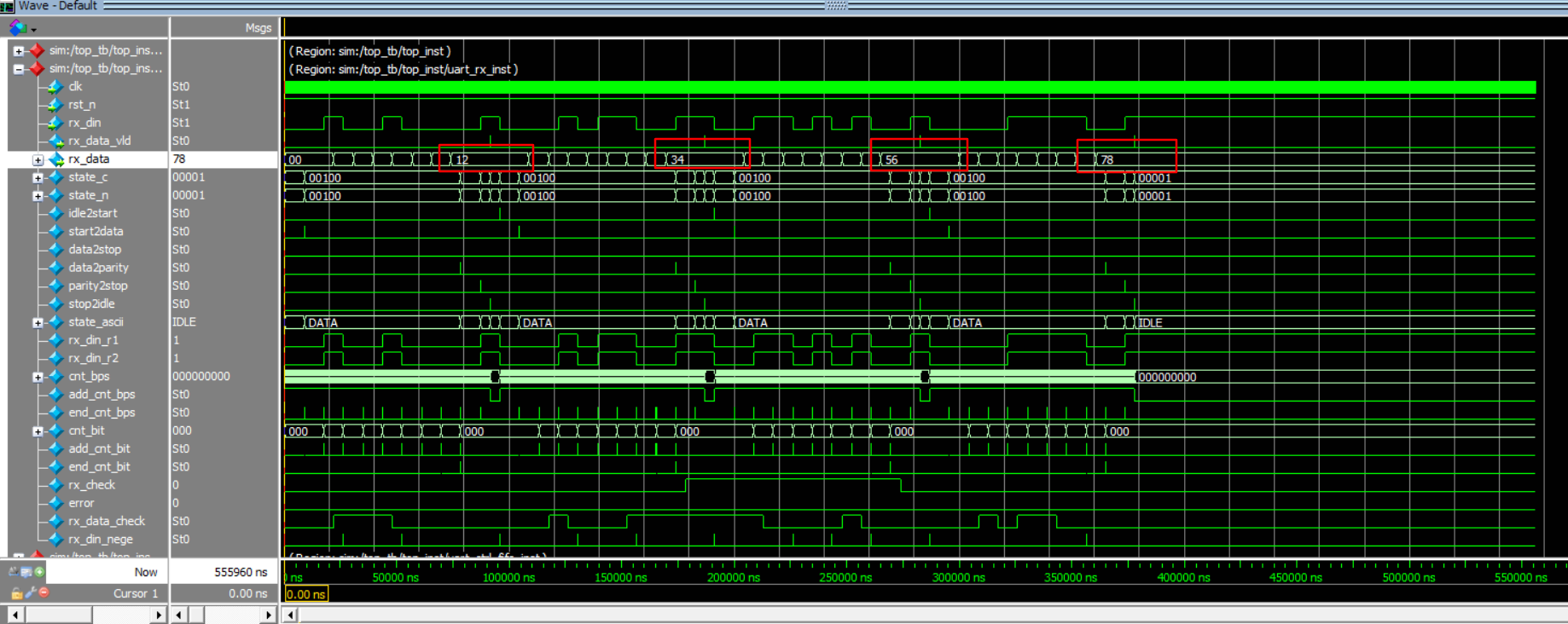Click the rx_check signal icon
This screenshot has width=1568, height=624.
[x=55, y=485]
